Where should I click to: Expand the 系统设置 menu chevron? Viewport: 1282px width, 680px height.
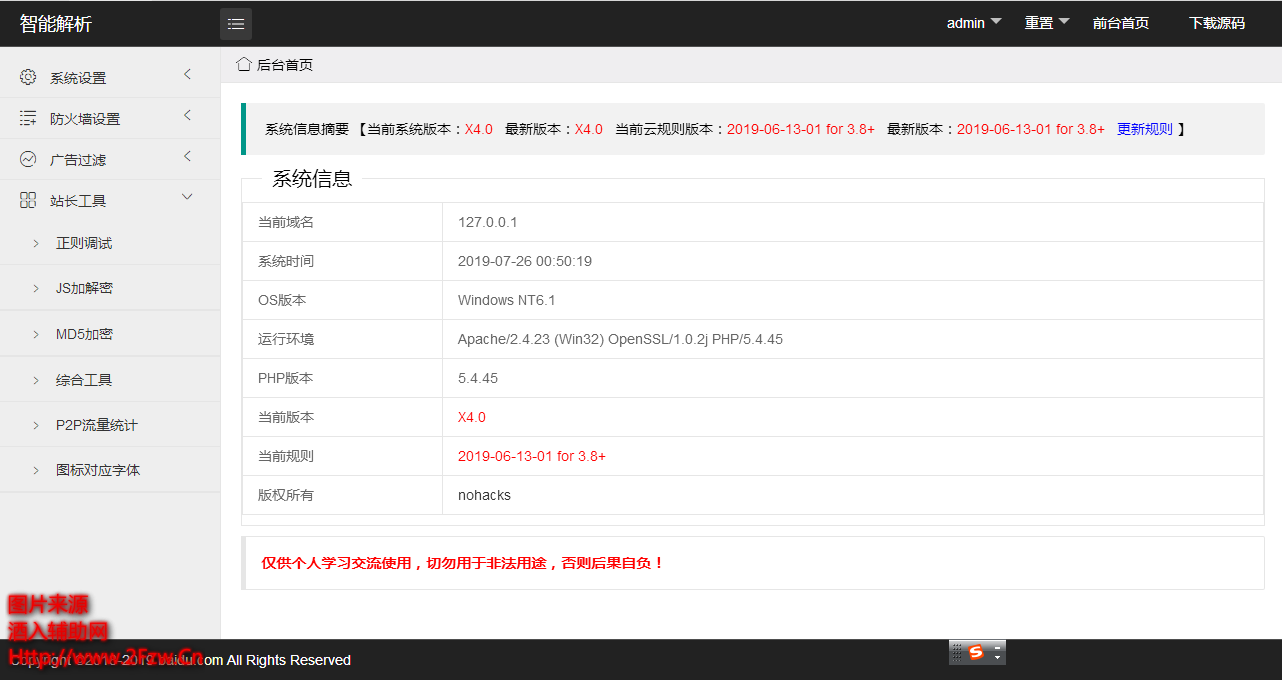187,75
